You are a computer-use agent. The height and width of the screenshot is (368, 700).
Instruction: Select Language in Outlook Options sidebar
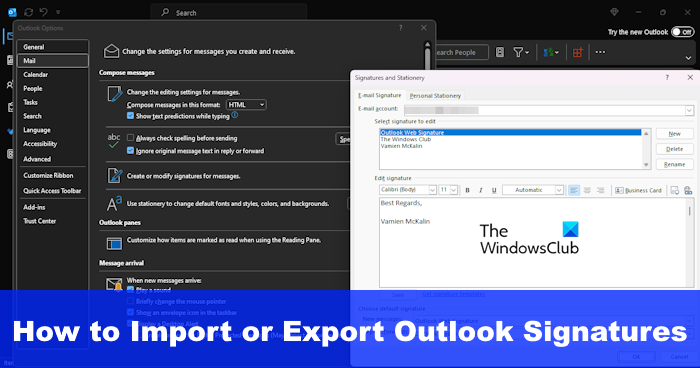[53, 130]
